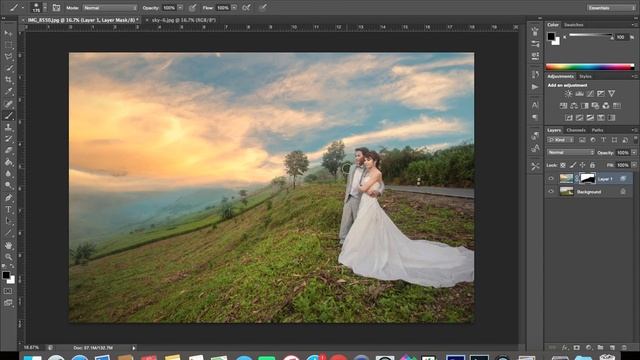
Task: Open the layer filter Kind dropdown
Action: click(560, 140)
